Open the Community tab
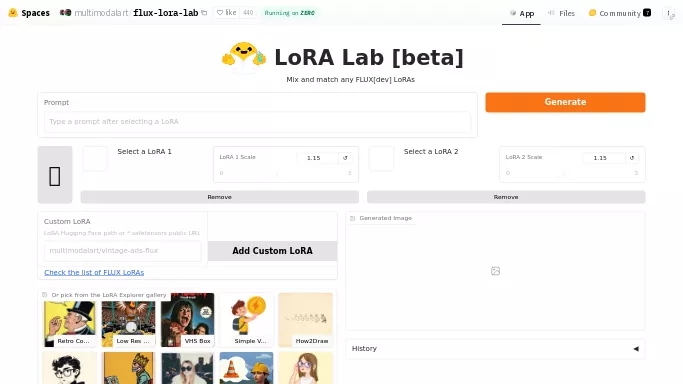This screenshot has height=384, width=683. tap(619, 13)
